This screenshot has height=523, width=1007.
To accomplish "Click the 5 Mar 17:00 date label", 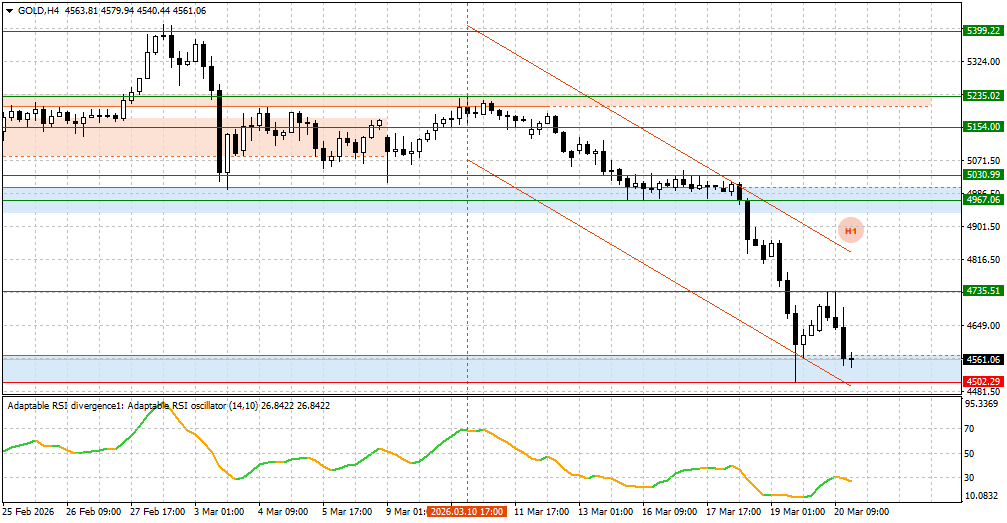I will (x=348, y=512).
